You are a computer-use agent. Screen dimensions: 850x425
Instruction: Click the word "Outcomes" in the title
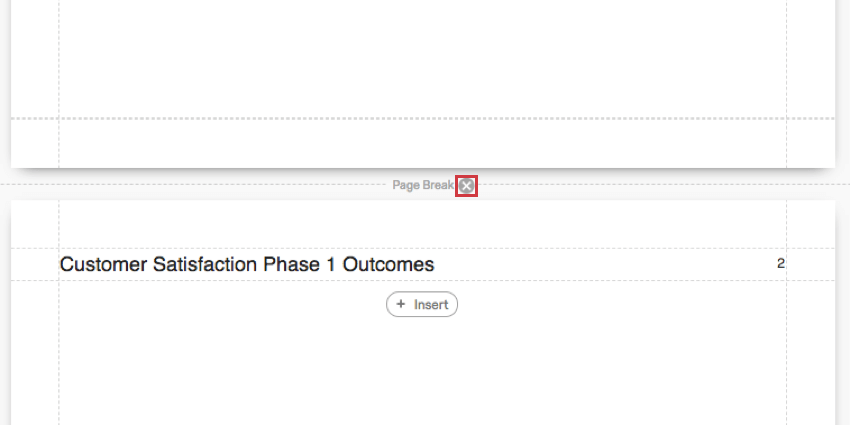pyautogui.click(x=388, y=265)
